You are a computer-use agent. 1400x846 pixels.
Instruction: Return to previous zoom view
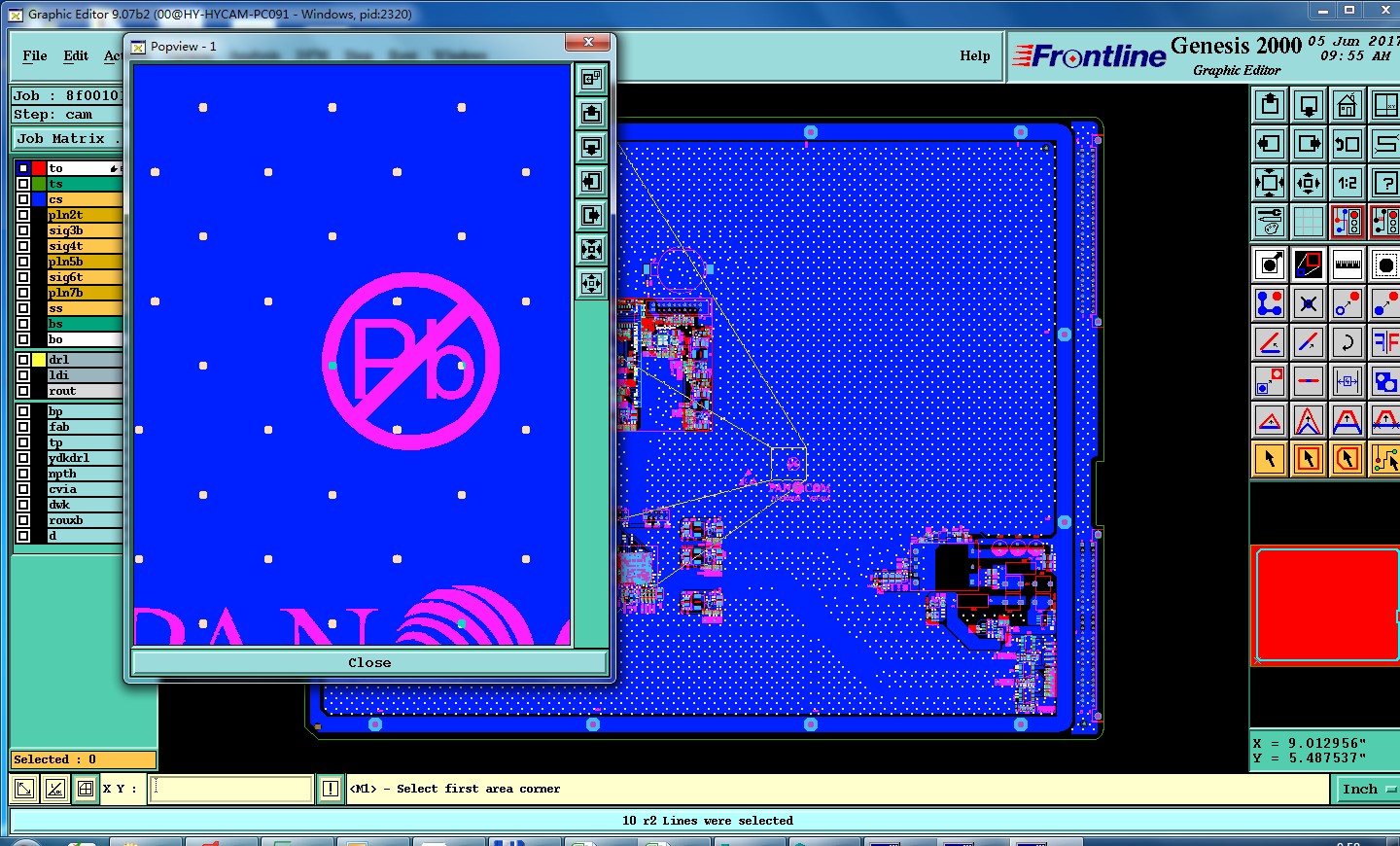pos(1347,144)
